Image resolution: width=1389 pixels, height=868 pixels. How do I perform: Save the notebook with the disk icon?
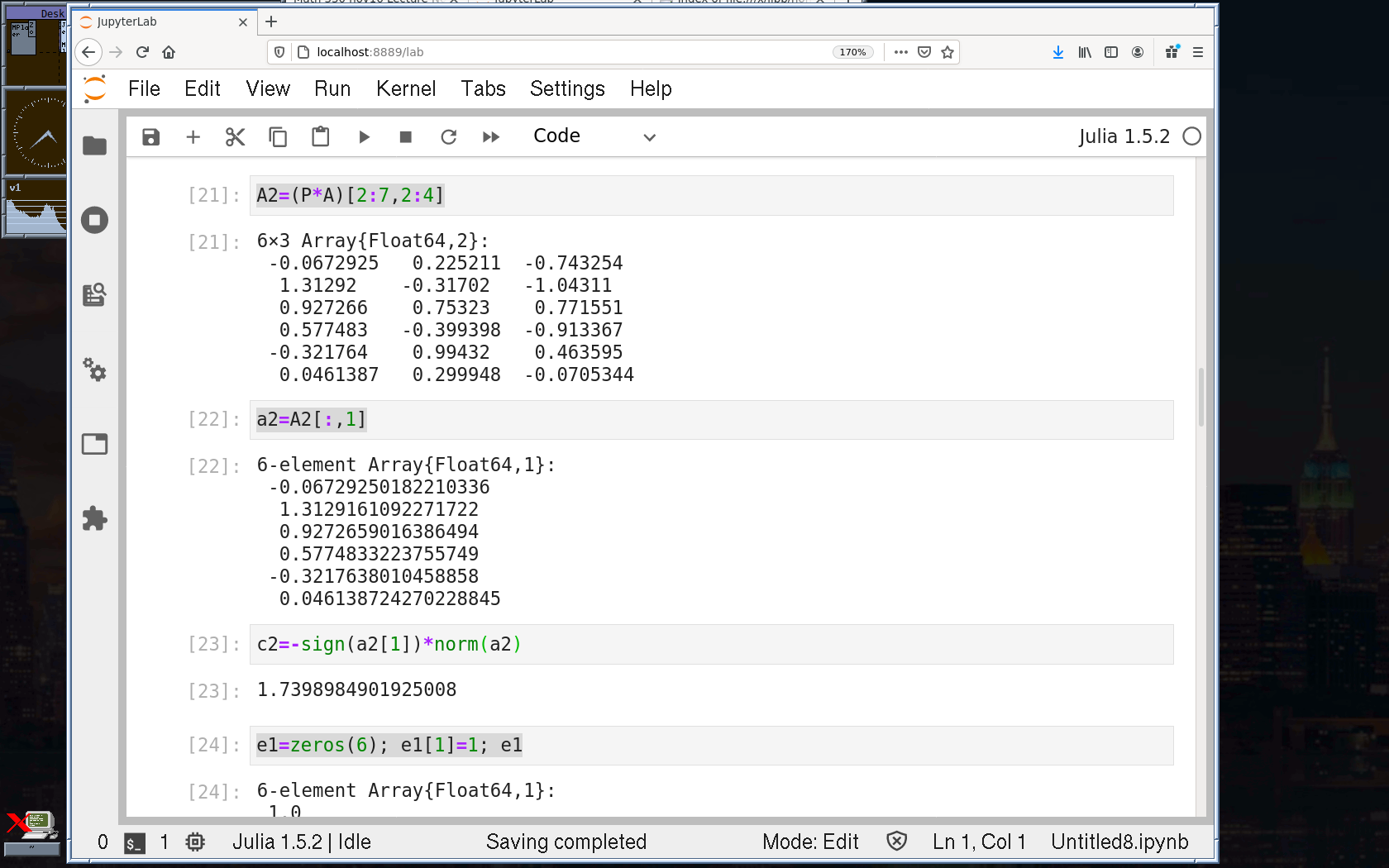click(150, 137)
